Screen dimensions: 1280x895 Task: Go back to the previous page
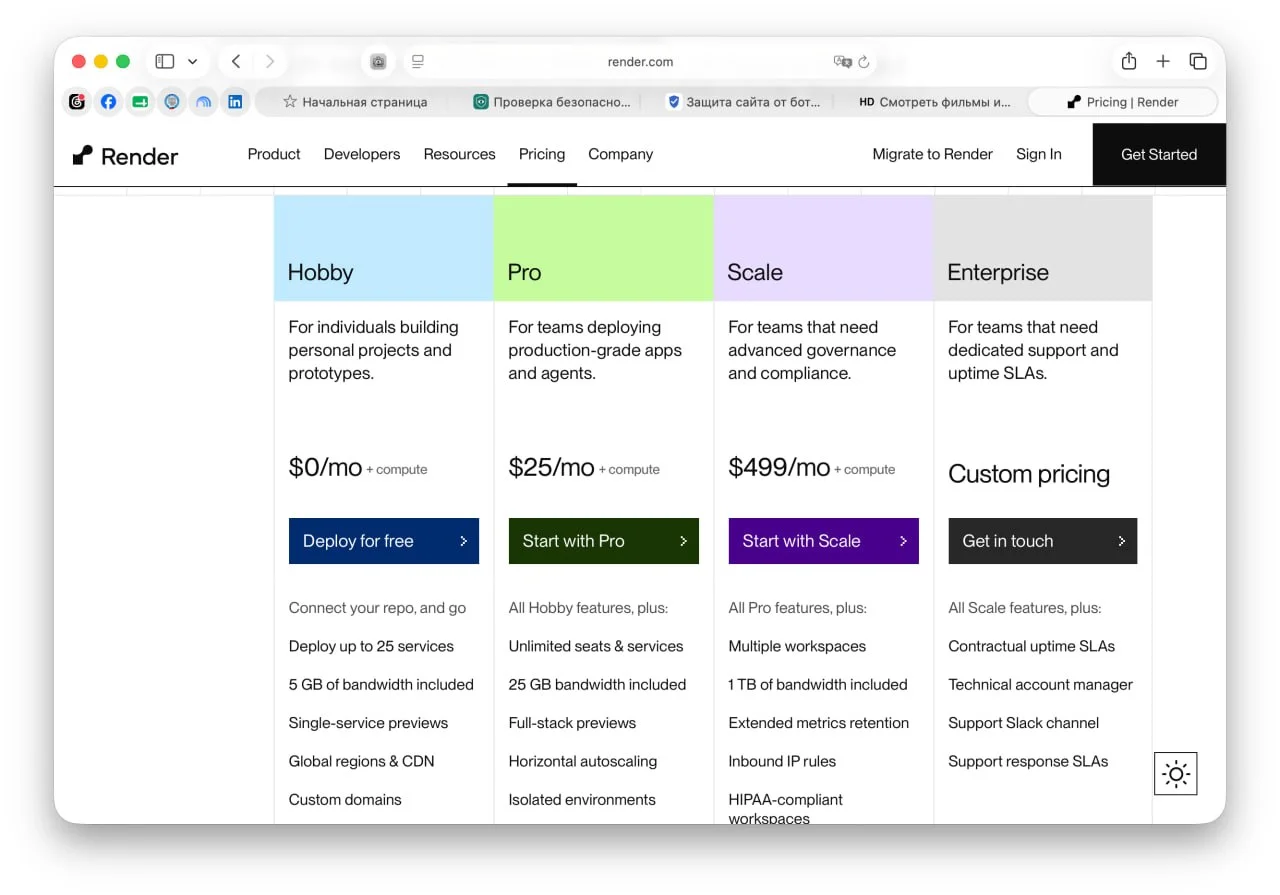click(x=236, y=62)
